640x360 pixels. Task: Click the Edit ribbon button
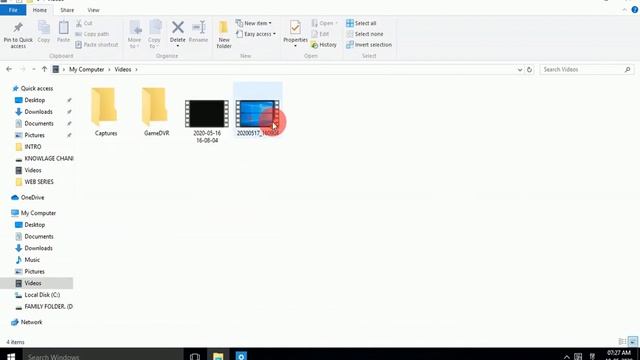point(320,34)
